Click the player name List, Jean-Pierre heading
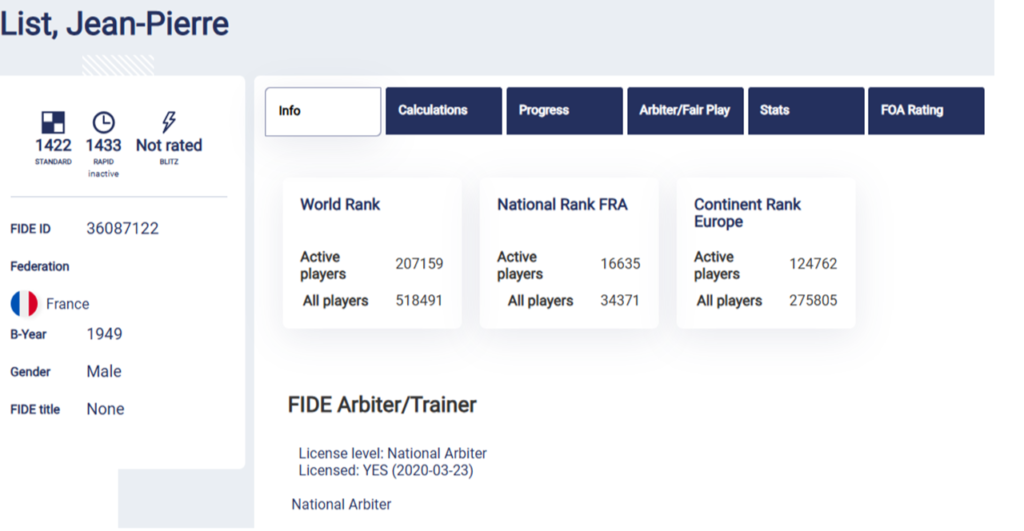Viewport: 1024px width, 531px height. [115, 24]
